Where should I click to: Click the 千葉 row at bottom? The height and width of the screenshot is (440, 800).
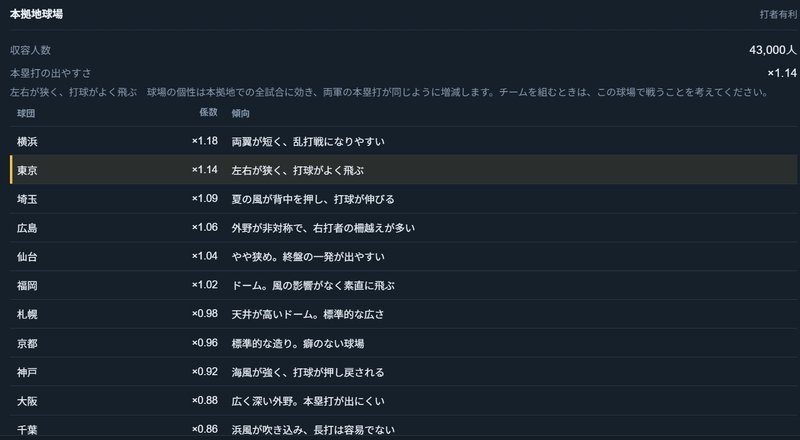pos(403,429)
